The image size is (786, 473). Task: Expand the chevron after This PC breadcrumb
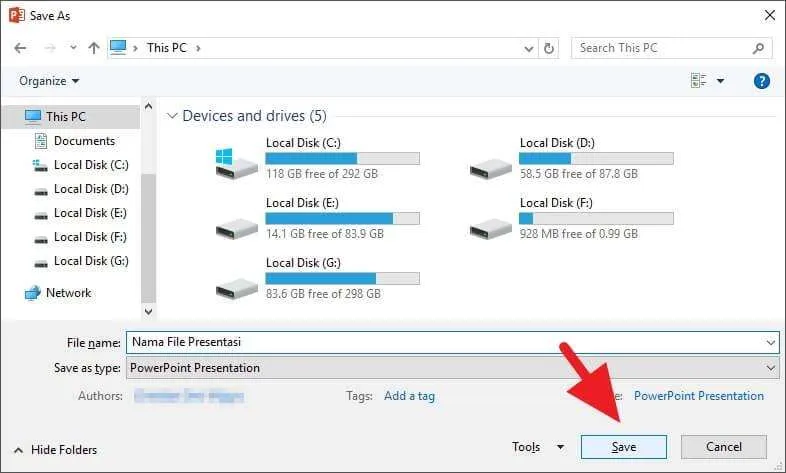click(199, 49)
